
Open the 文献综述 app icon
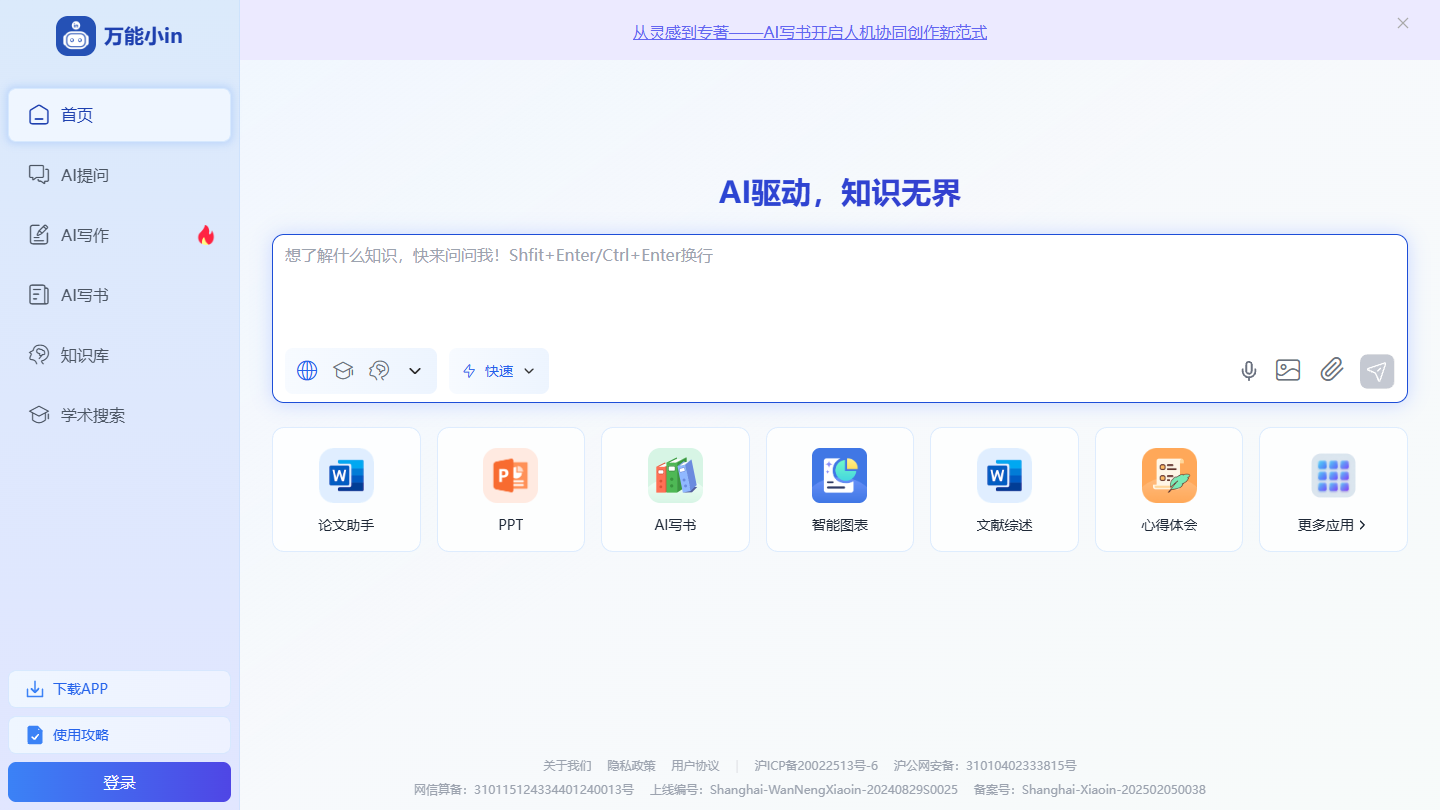coord(1004,475)
